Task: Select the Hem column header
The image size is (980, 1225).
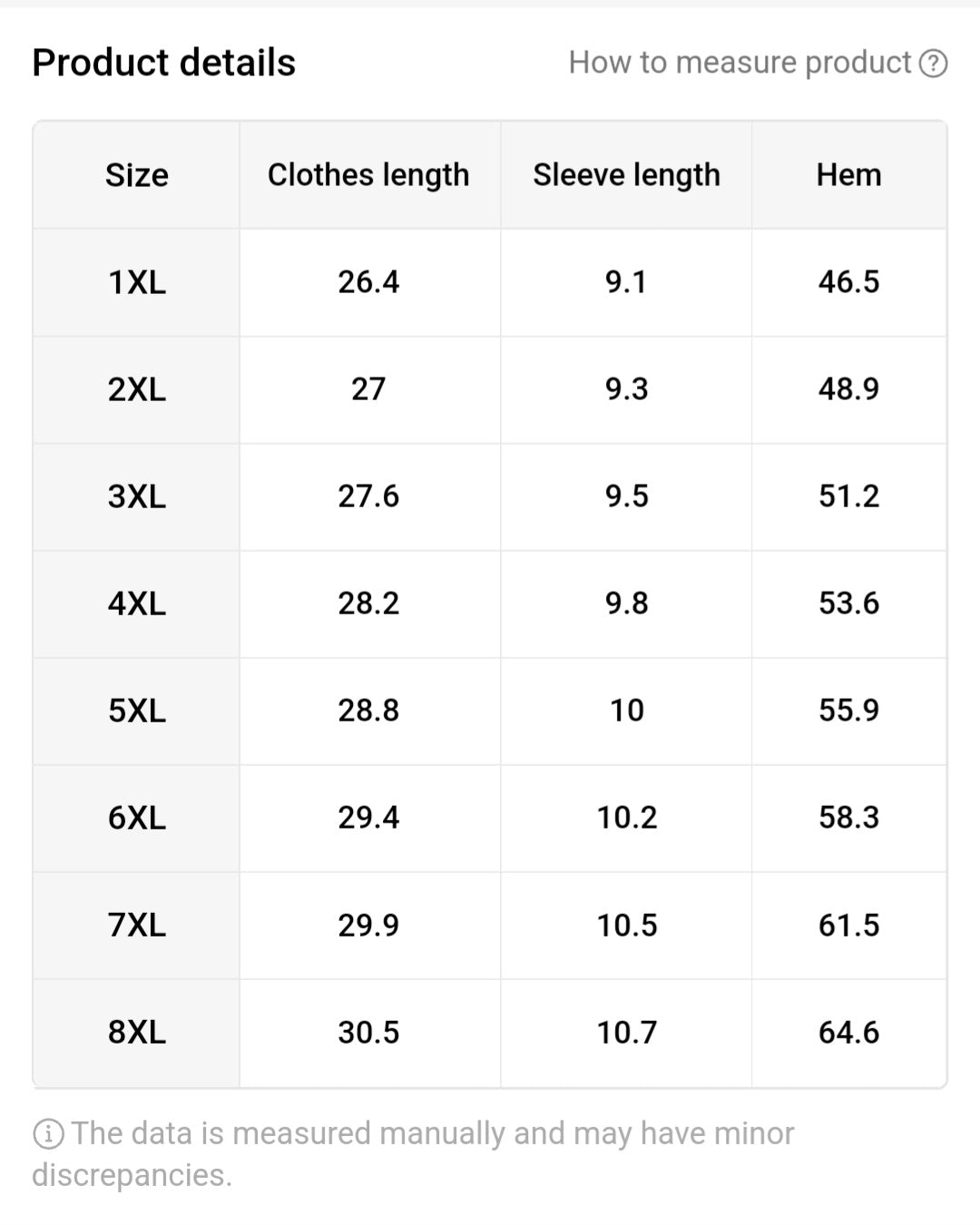Action: (x=848, y=174)
